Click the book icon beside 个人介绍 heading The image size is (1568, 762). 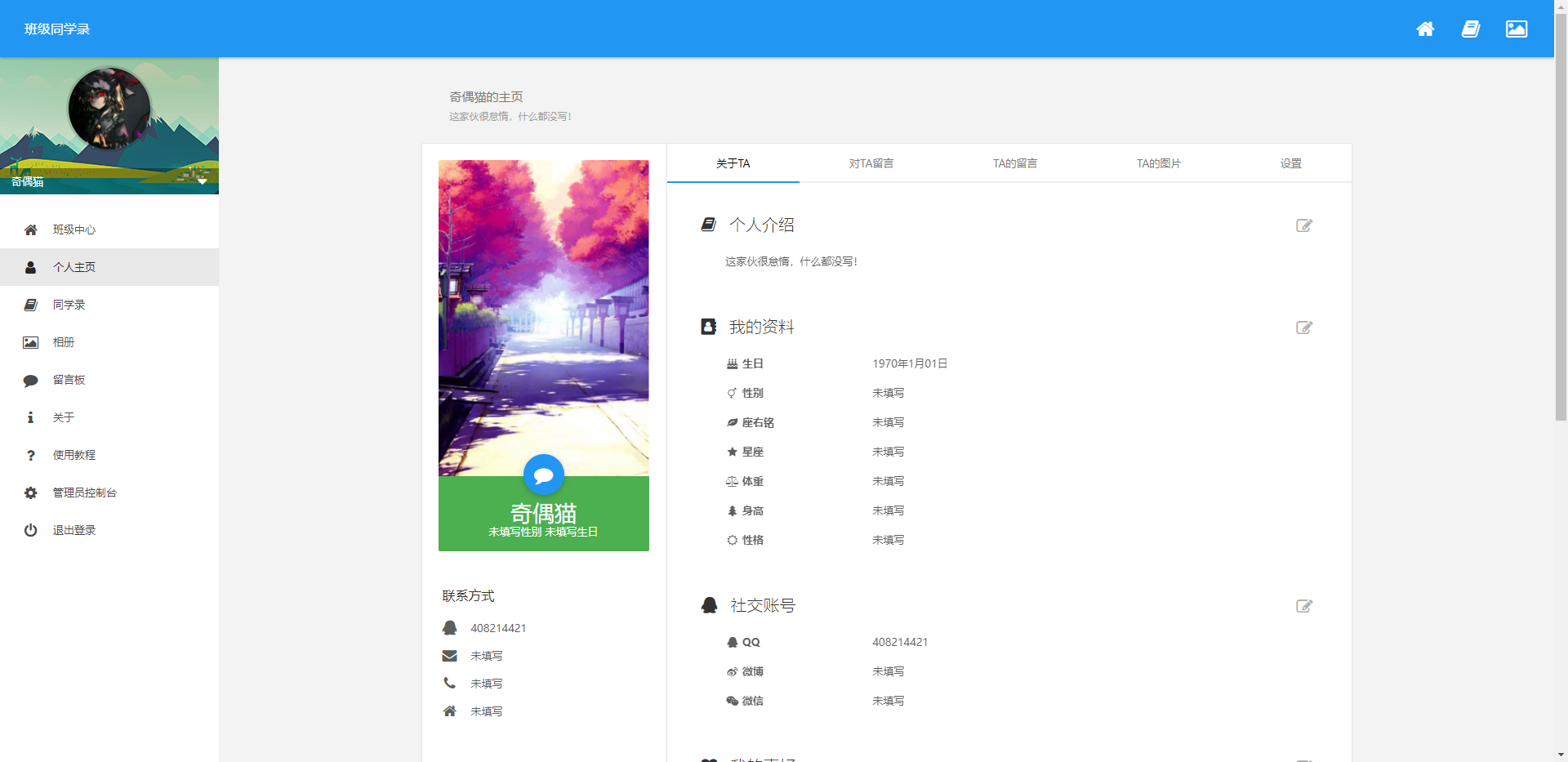[x=709, y=225]
